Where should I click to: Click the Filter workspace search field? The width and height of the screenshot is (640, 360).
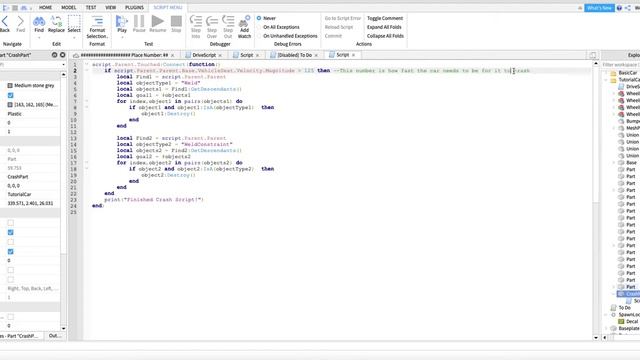click(621, 65)
